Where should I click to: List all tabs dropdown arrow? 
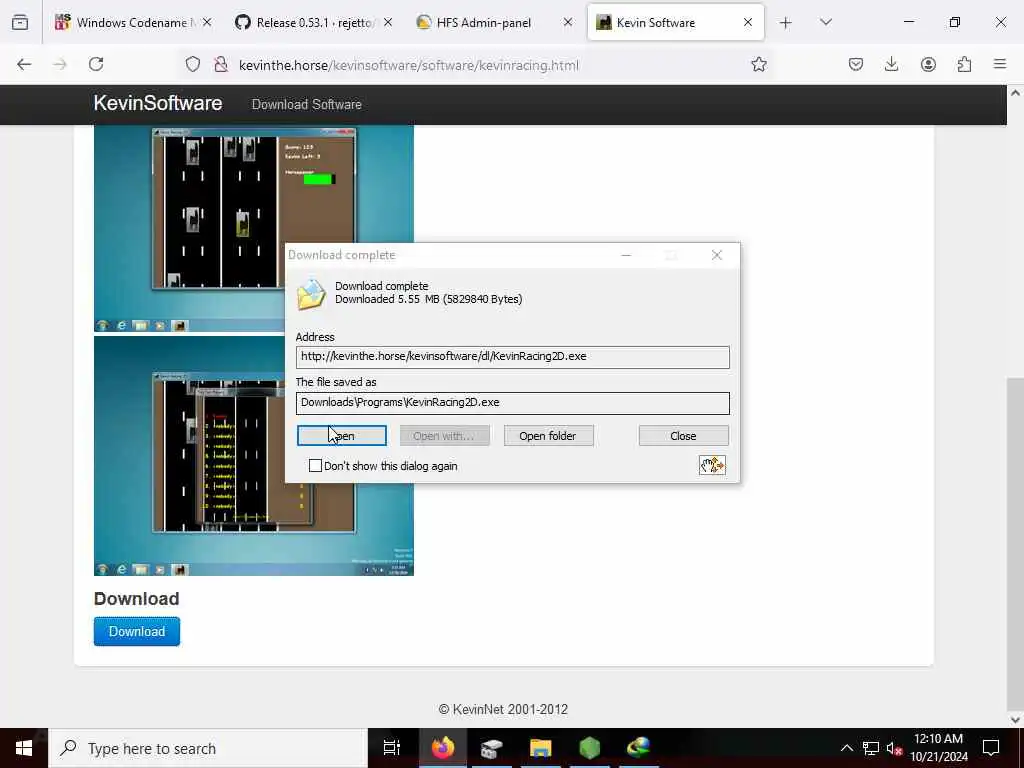click(826, 23)
